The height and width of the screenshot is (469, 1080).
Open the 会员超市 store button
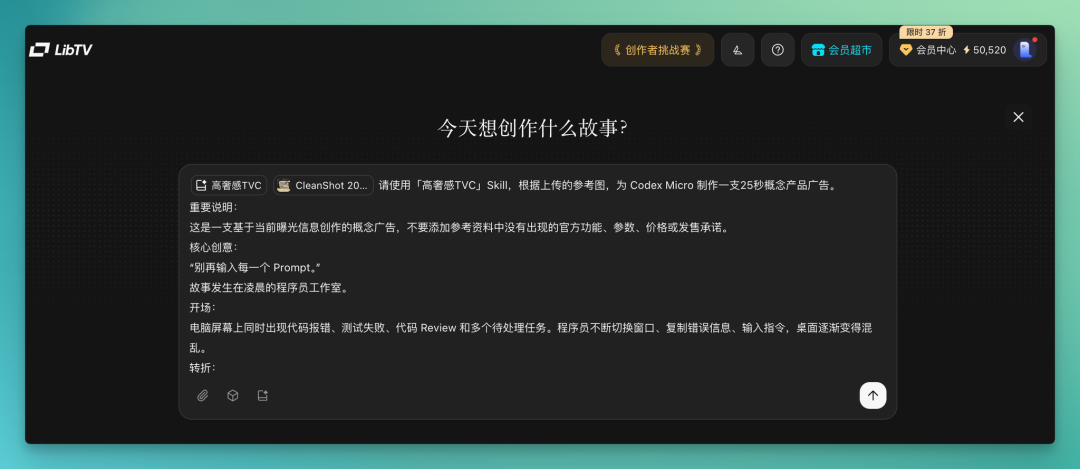pyautogui.click(x=841, y=50)
